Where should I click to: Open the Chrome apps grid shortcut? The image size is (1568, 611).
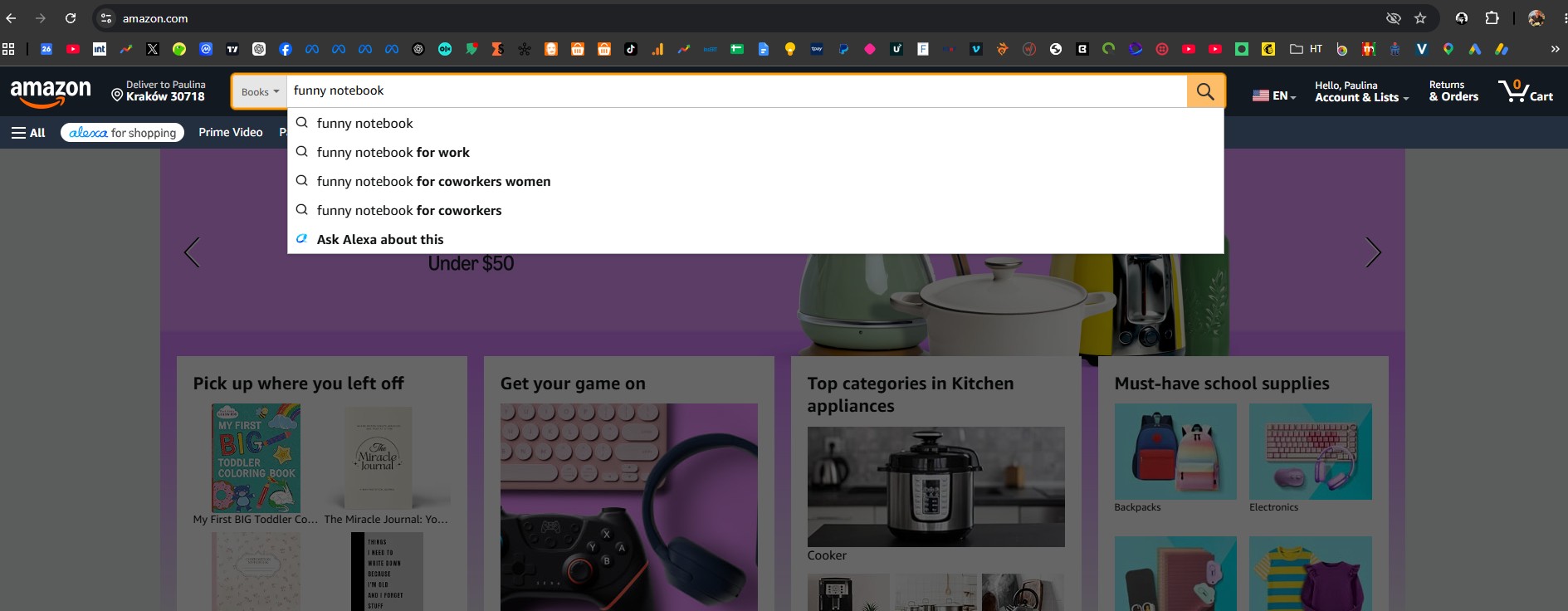pyautogui.click(x=9, y=49)
